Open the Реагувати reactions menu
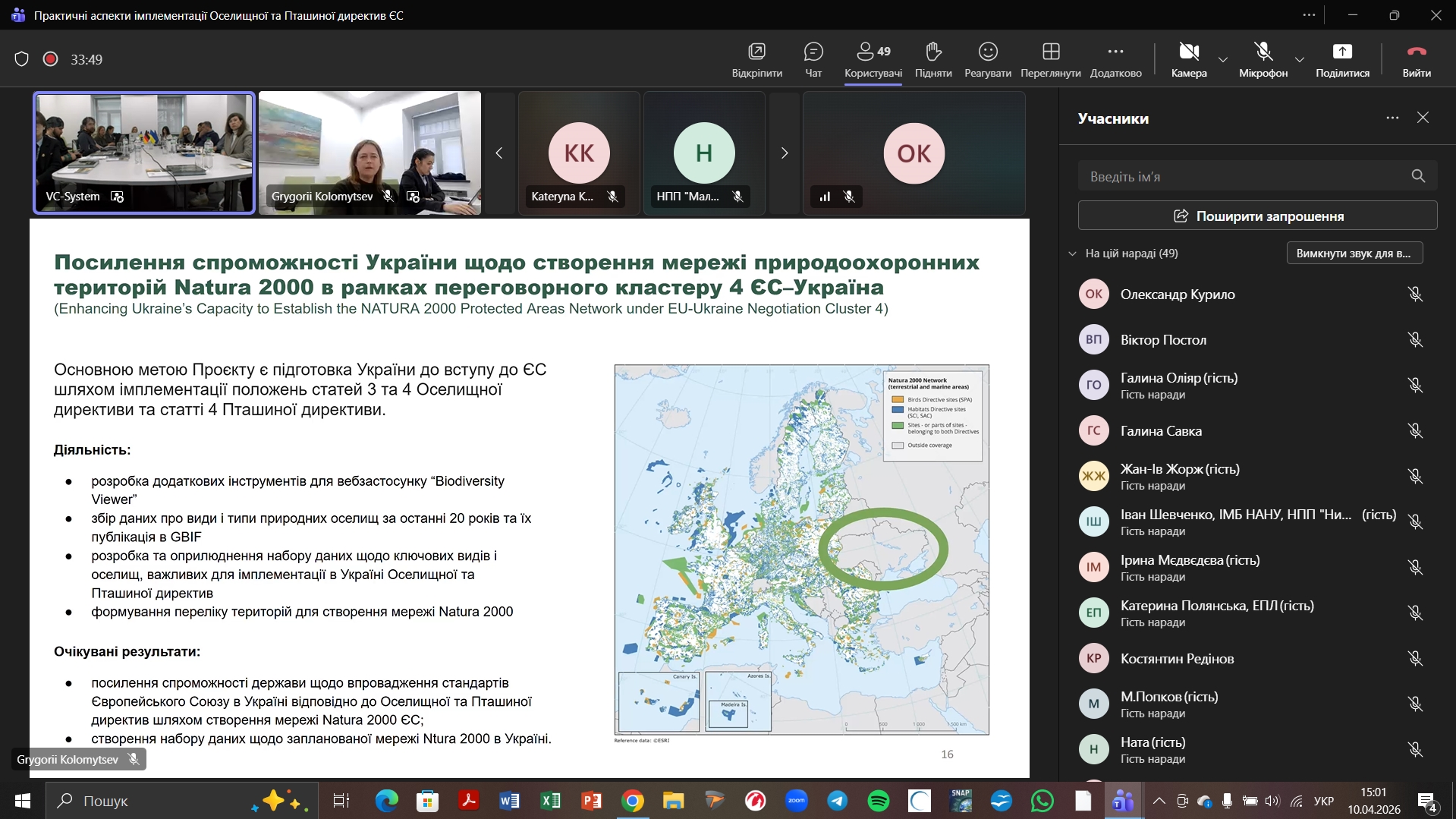The height and width of the screenshot is (819, 1456). (987, 59)
